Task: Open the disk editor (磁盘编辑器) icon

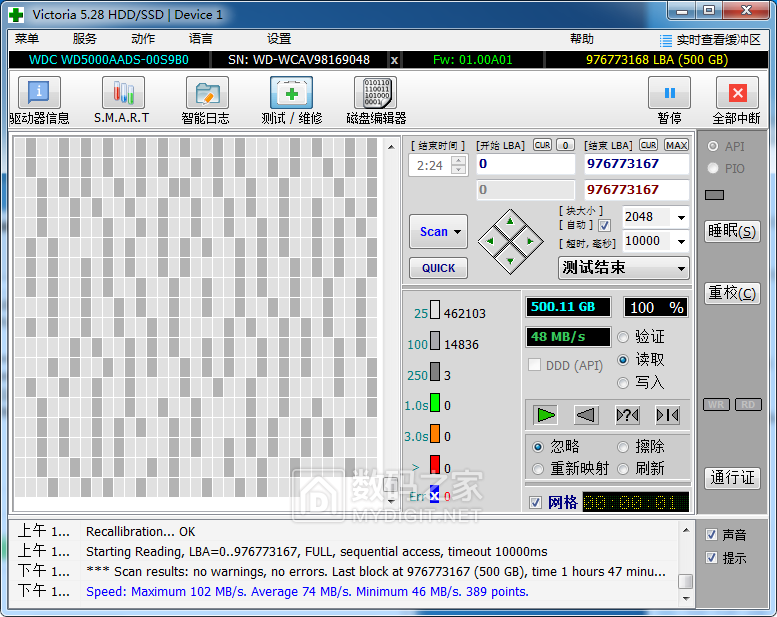Action: [x=375, y=94]
